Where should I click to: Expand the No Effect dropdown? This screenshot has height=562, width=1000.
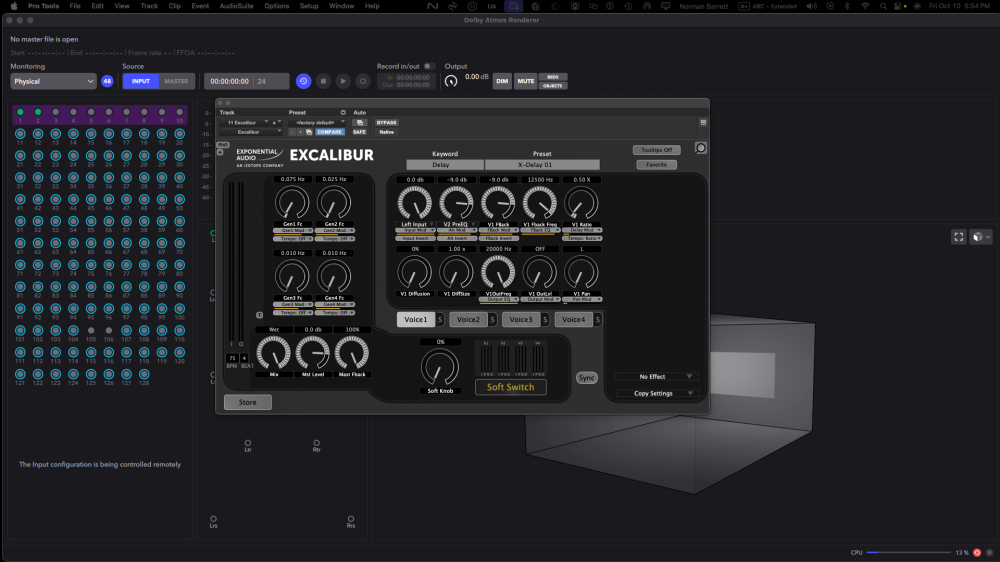tap(656, 377)
